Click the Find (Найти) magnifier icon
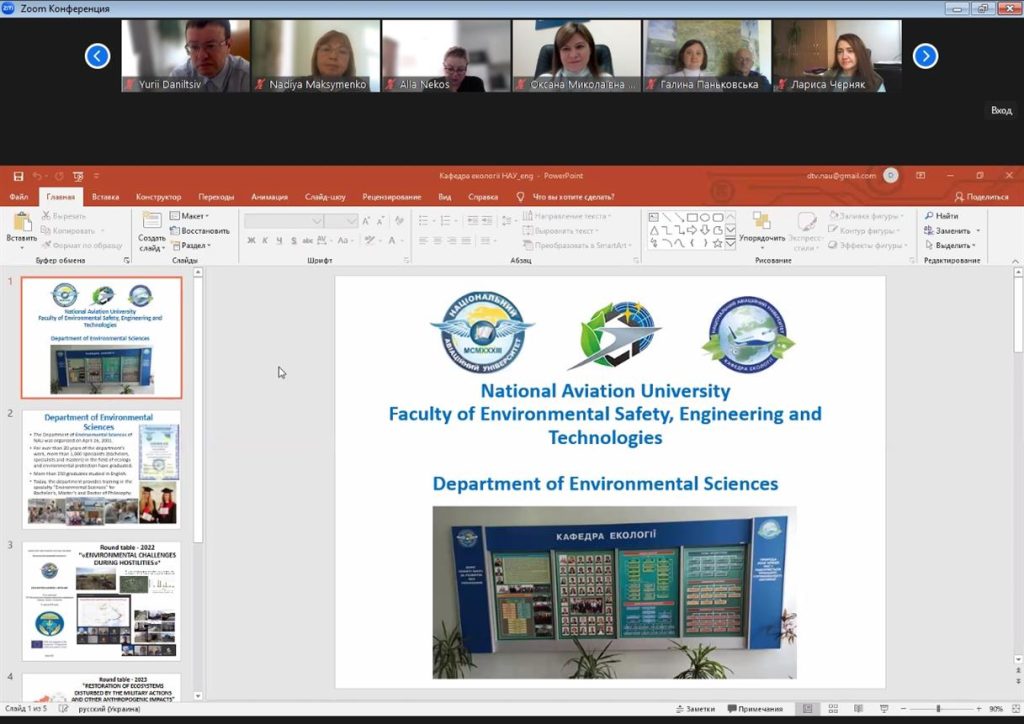This screenshot has height=724, width=1024. click(928, 216)
